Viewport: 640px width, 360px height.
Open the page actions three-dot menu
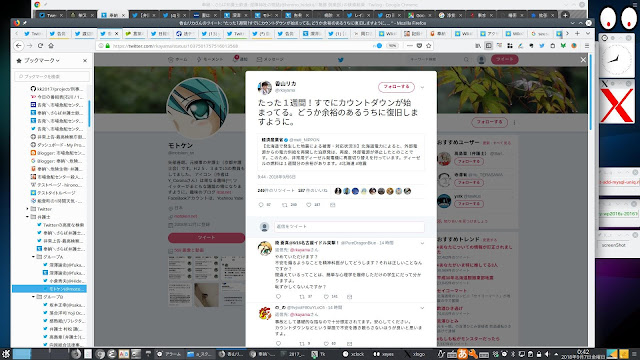coord(410,46)
